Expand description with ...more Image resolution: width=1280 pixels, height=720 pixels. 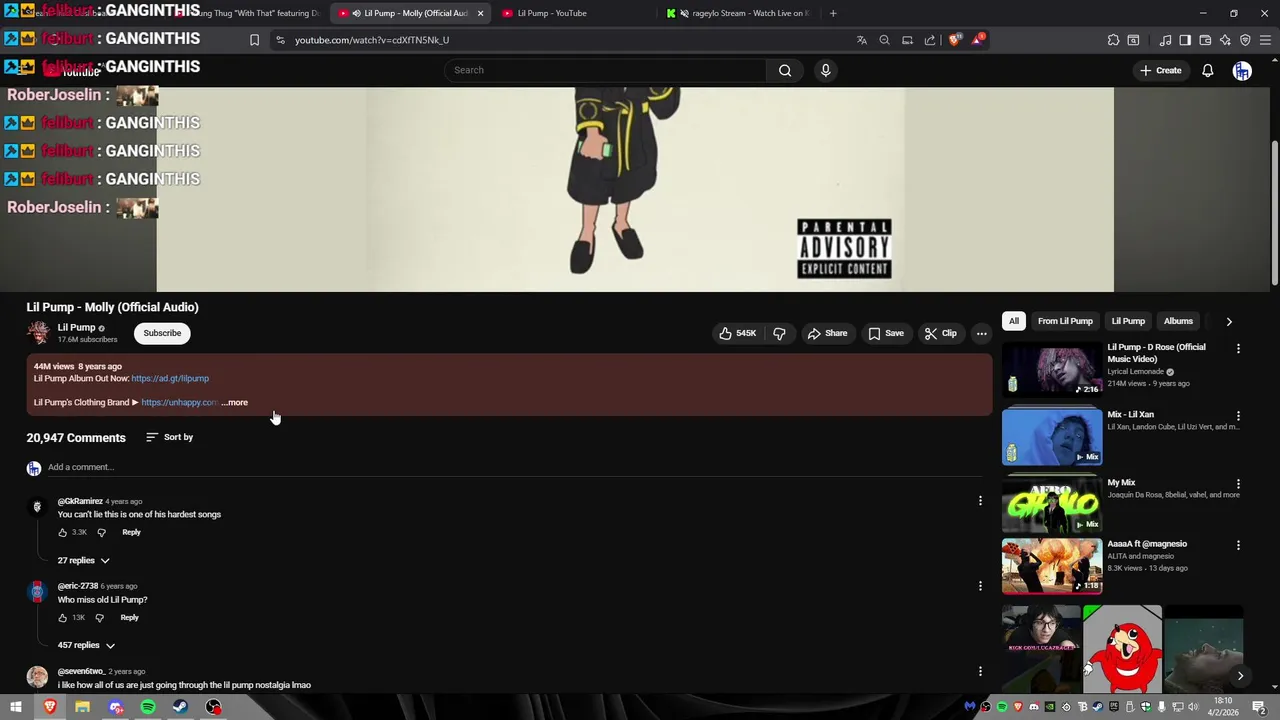pos(235,402)
